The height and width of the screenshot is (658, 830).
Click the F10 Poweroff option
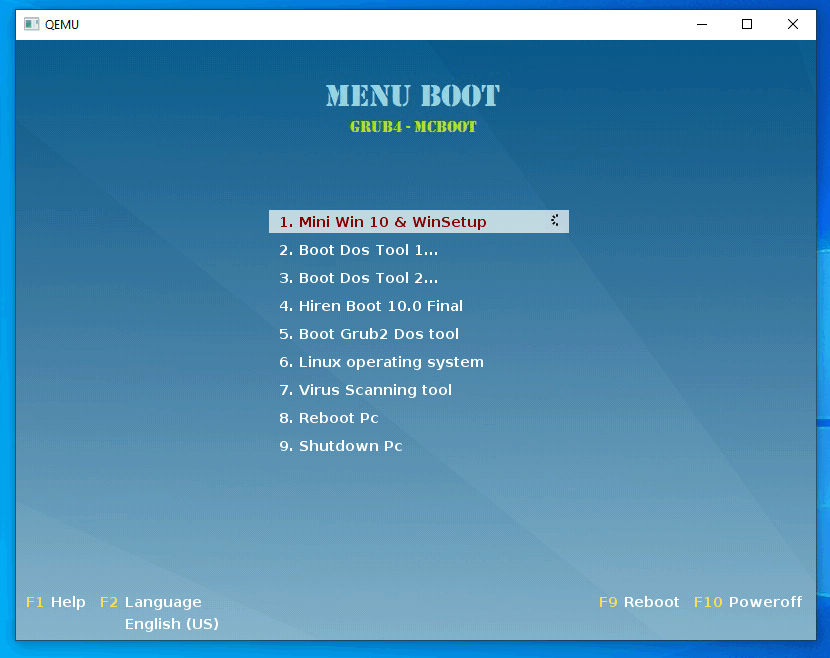748,602
